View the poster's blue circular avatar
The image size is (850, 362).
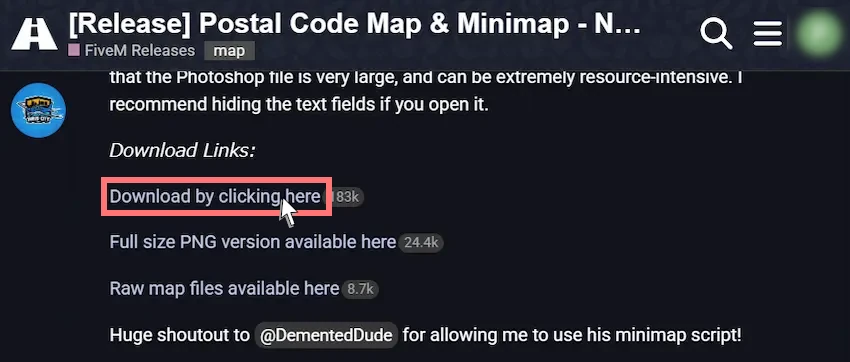pos(38,110)
